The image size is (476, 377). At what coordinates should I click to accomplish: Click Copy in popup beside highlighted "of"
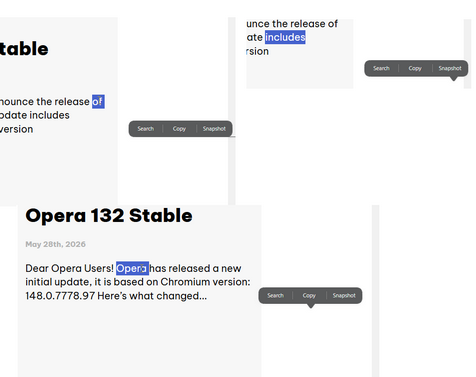(x=179, y=129)
